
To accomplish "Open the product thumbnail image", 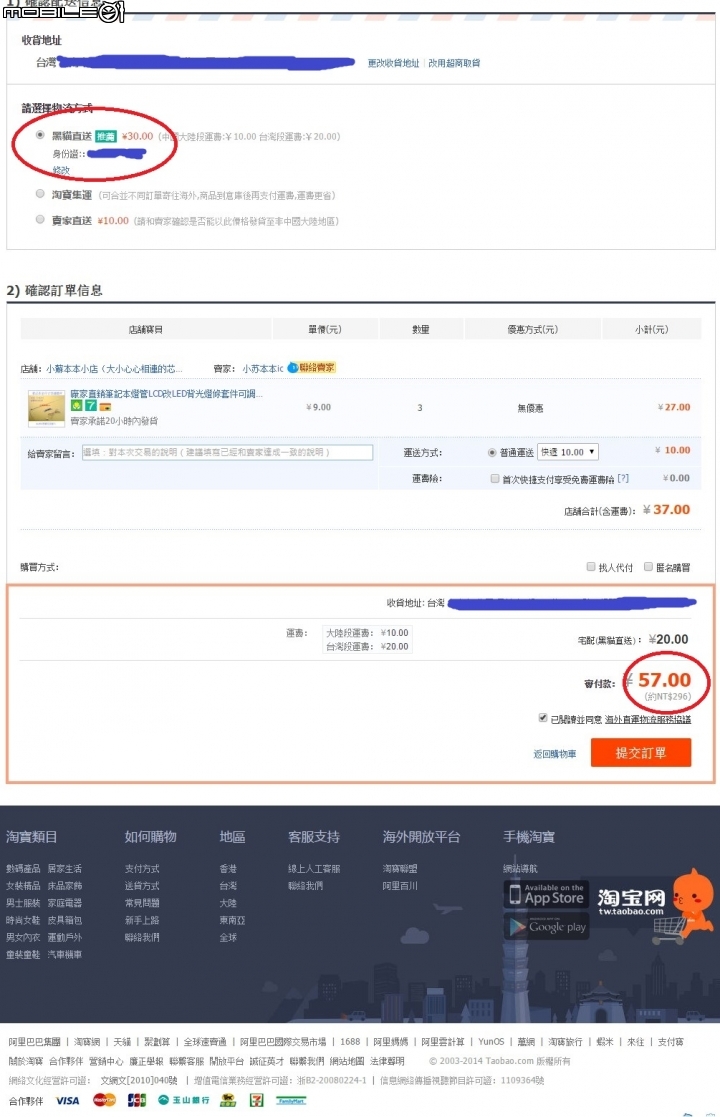I will pyautogui.click(x=46, y=408).
